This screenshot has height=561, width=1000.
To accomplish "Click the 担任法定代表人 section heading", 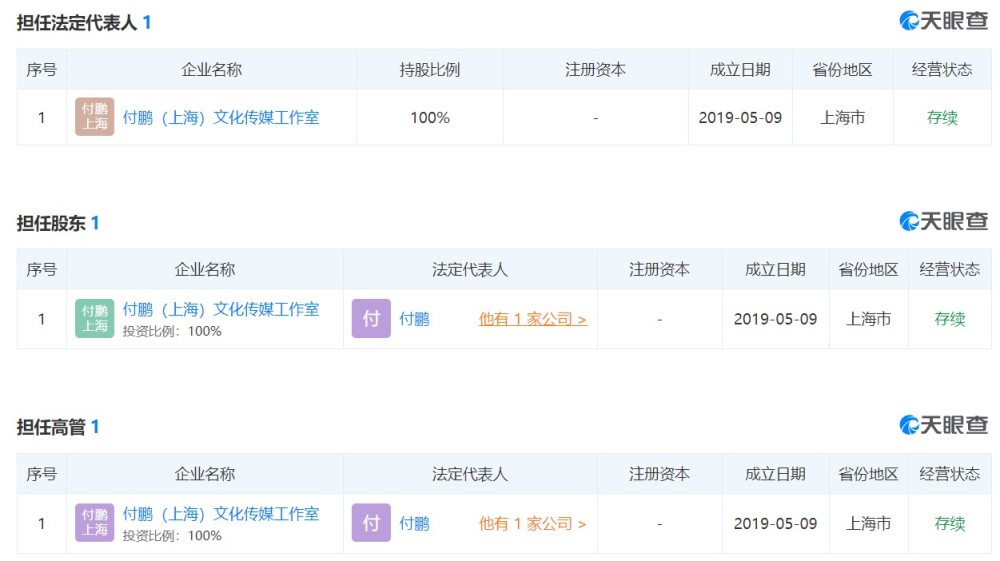I will coord(77,22).
